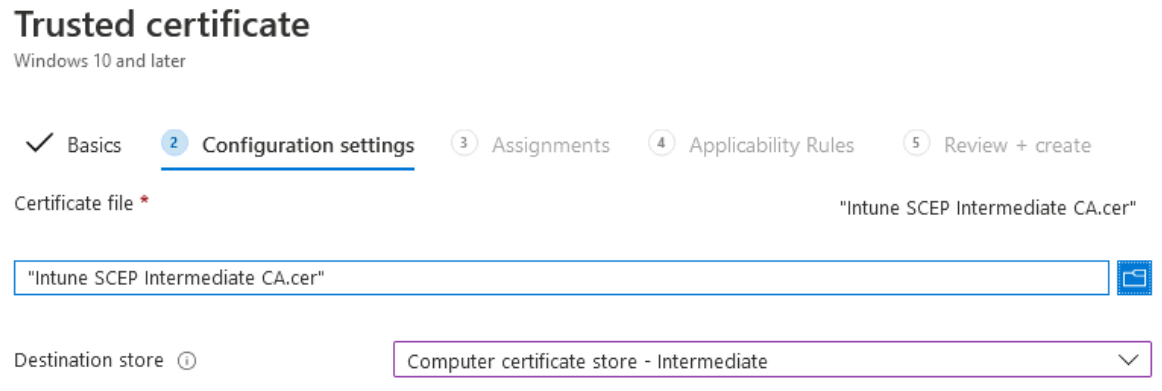
Task: Open the Destination store dropdown
Action: pos(773,361)
